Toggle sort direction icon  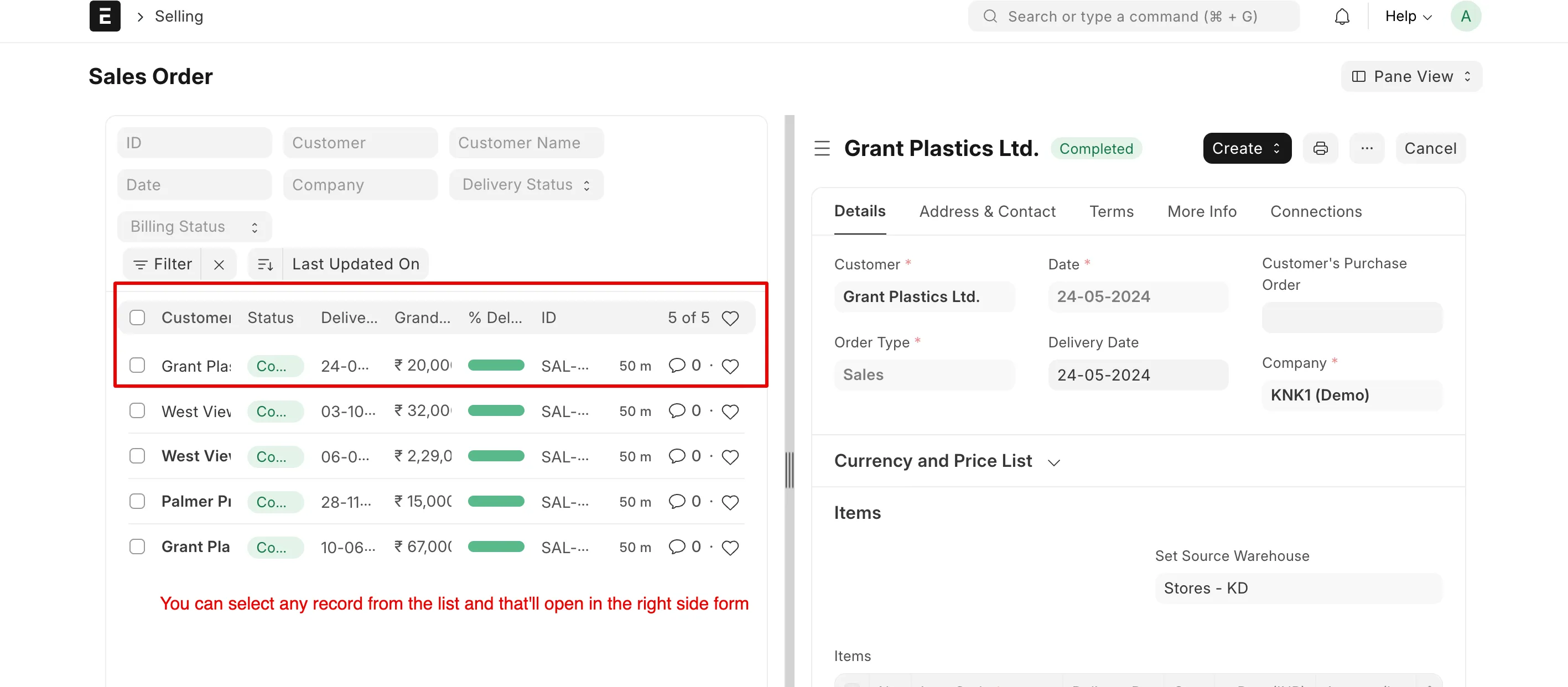coord(266,264)
